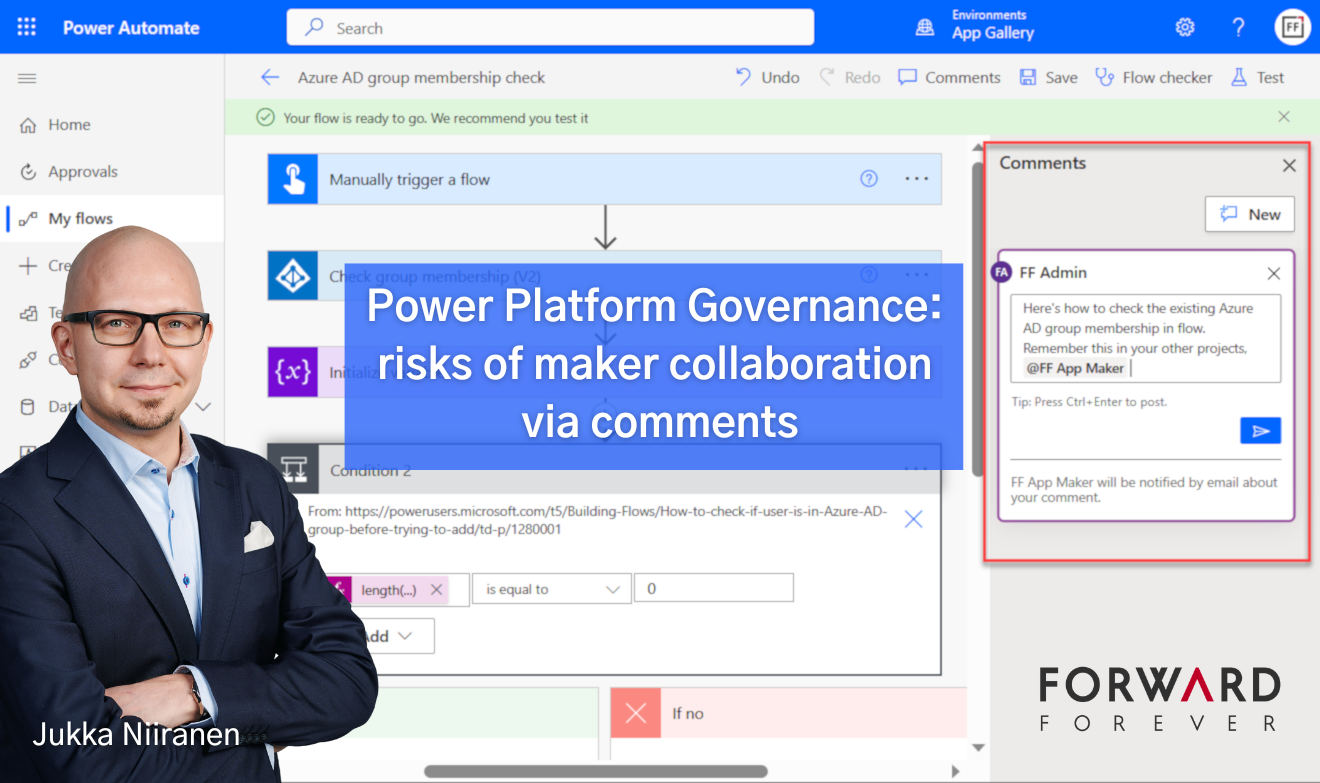The width and height of the screenshot is (1320, 783).
Task: Dismiss the green flow ready banner
Action: point(1284,117)
